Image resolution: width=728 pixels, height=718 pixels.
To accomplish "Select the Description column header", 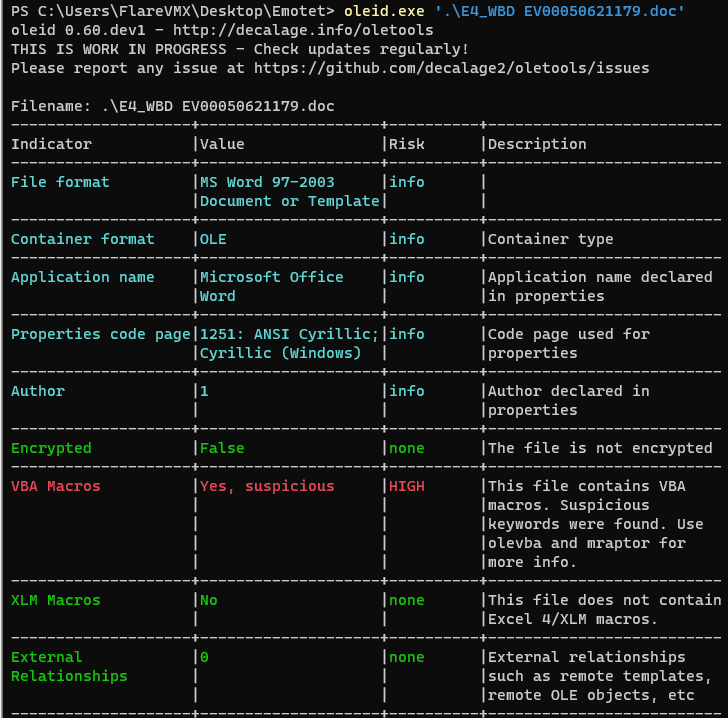I will (537, 144).
